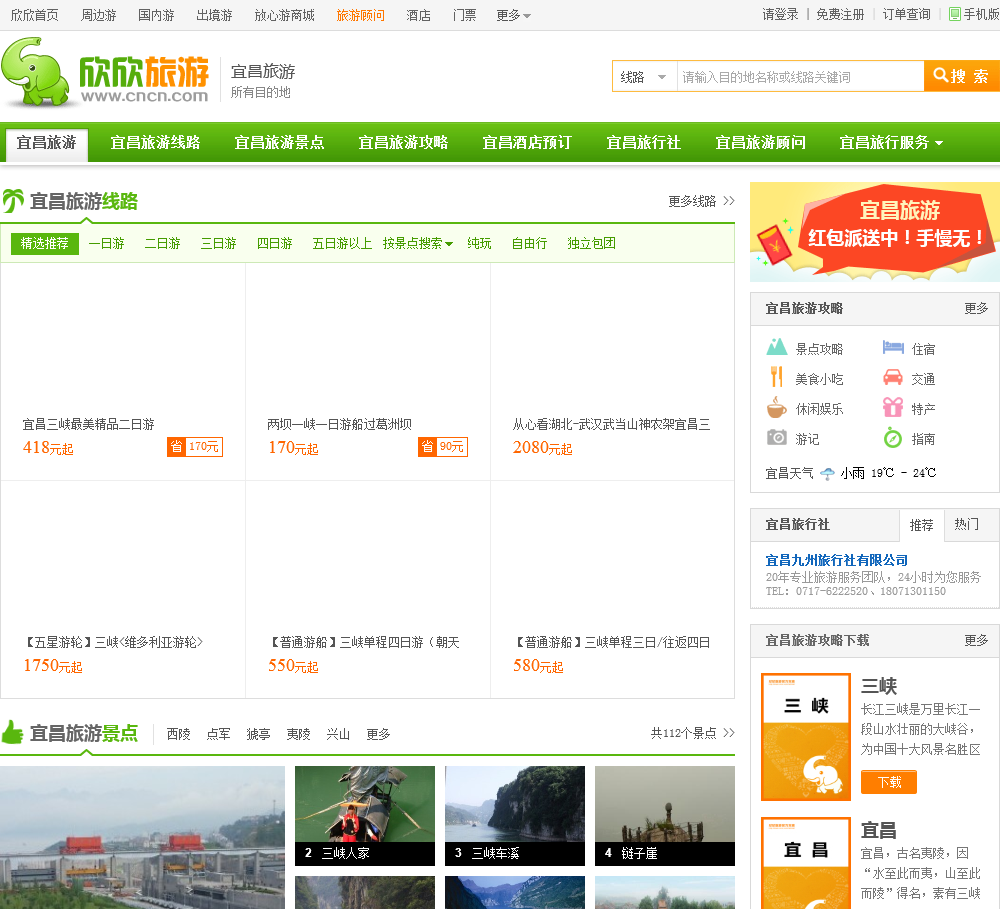Image resolution: width=1000 pixels, height=909 pixels.
Task: Click the 指南 compass icon
Action: pyautogui.click(x=893, y=438)
